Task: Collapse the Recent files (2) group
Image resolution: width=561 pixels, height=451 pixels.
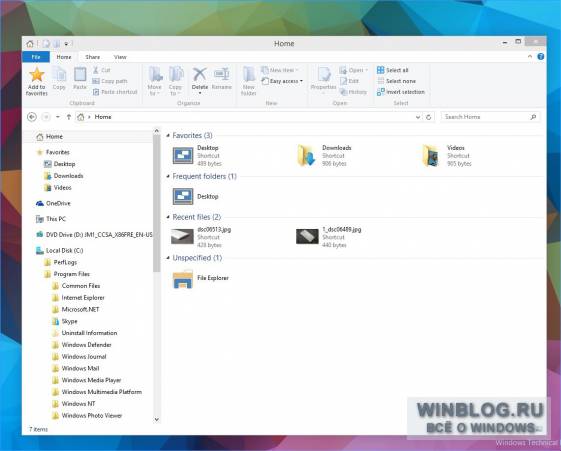Action: pos(168,217)
